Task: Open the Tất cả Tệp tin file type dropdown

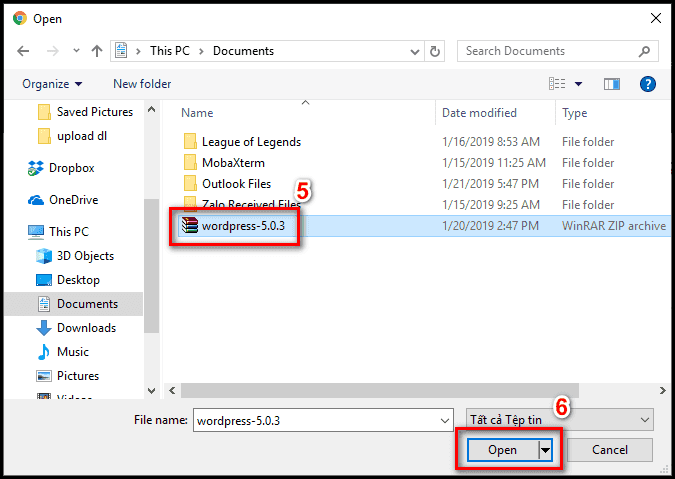Action: (x=560, y=420)
